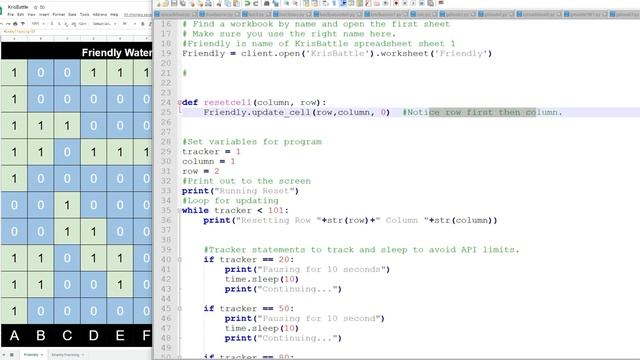Click the '#Tracker statements to track' comment
640x360 pixels.
point(362,250)
